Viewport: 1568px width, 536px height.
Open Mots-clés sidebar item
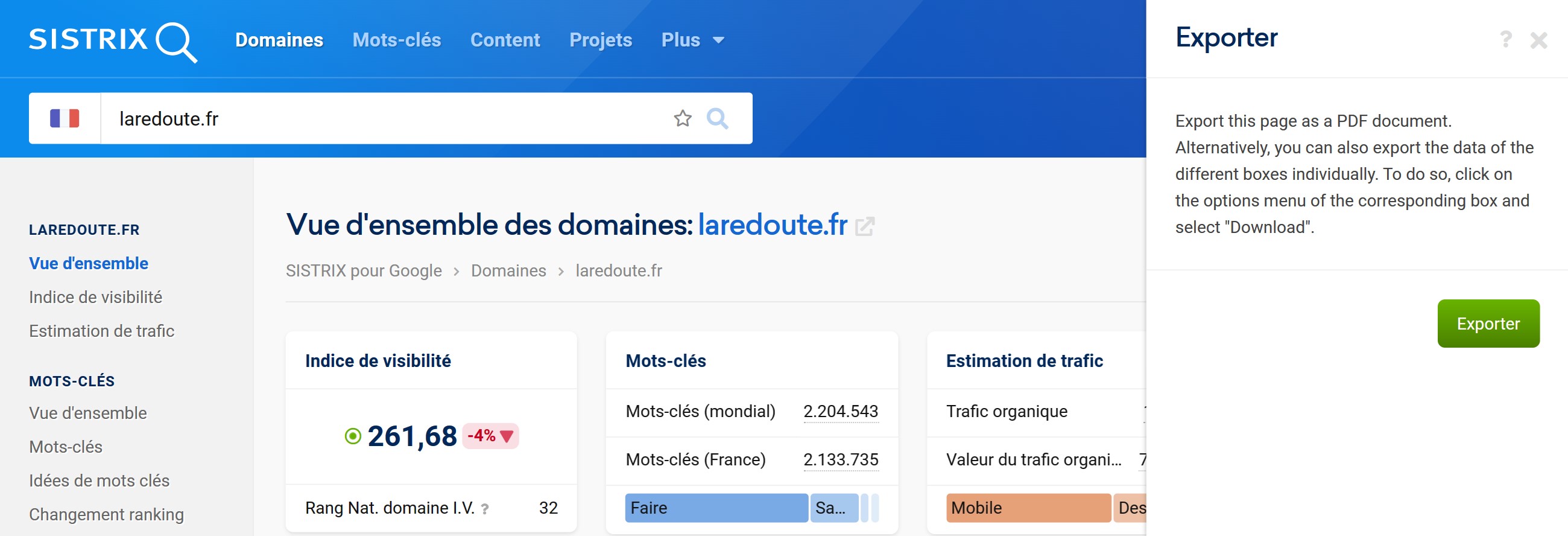pyautogui.click(x=66, y=447)
